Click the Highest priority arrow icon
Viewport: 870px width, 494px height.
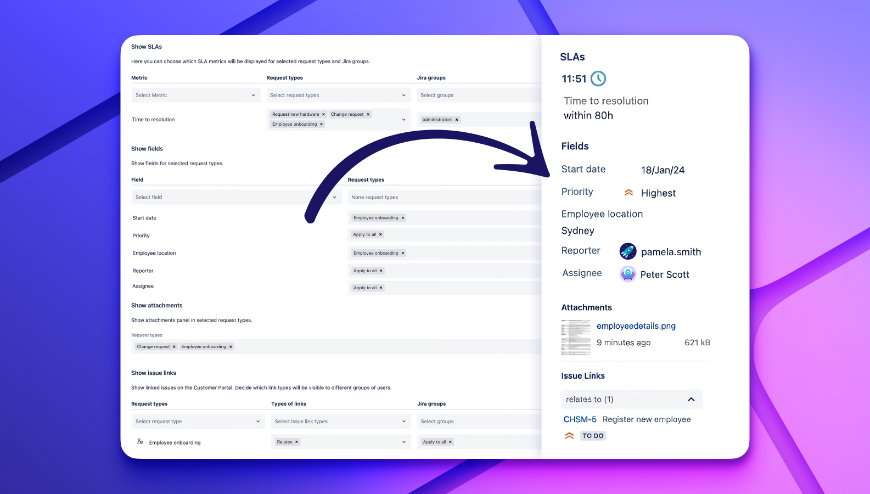point(629,193)
